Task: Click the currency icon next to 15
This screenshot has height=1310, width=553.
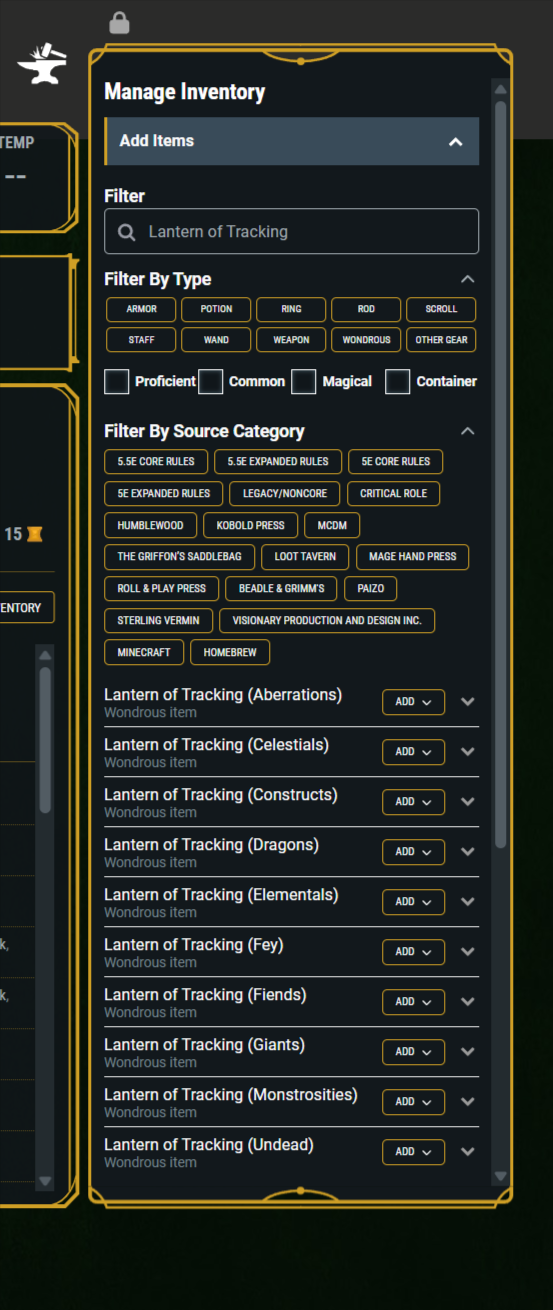Action: point(35,534)
